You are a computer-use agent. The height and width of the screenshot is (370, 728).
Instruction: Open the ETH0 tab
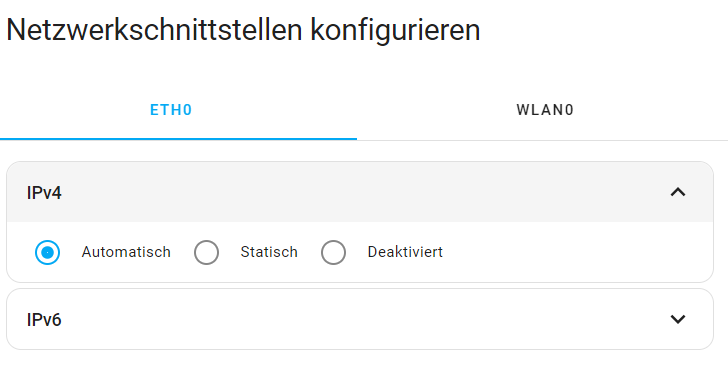(171, 110)
